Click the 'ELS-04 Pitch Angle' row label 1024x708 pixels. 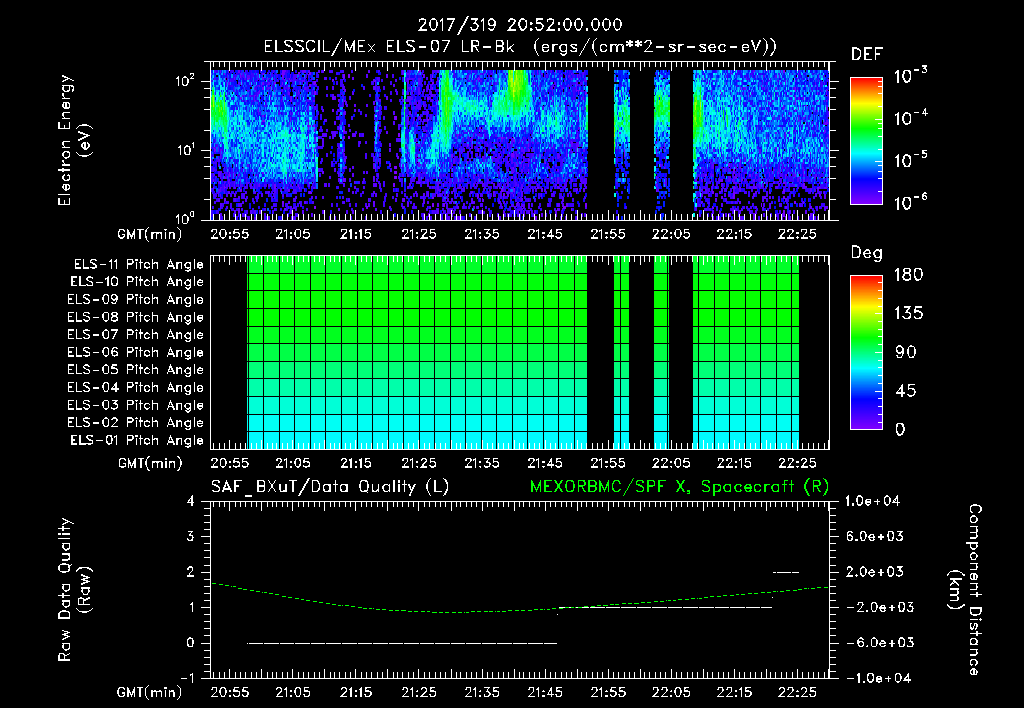135,387
